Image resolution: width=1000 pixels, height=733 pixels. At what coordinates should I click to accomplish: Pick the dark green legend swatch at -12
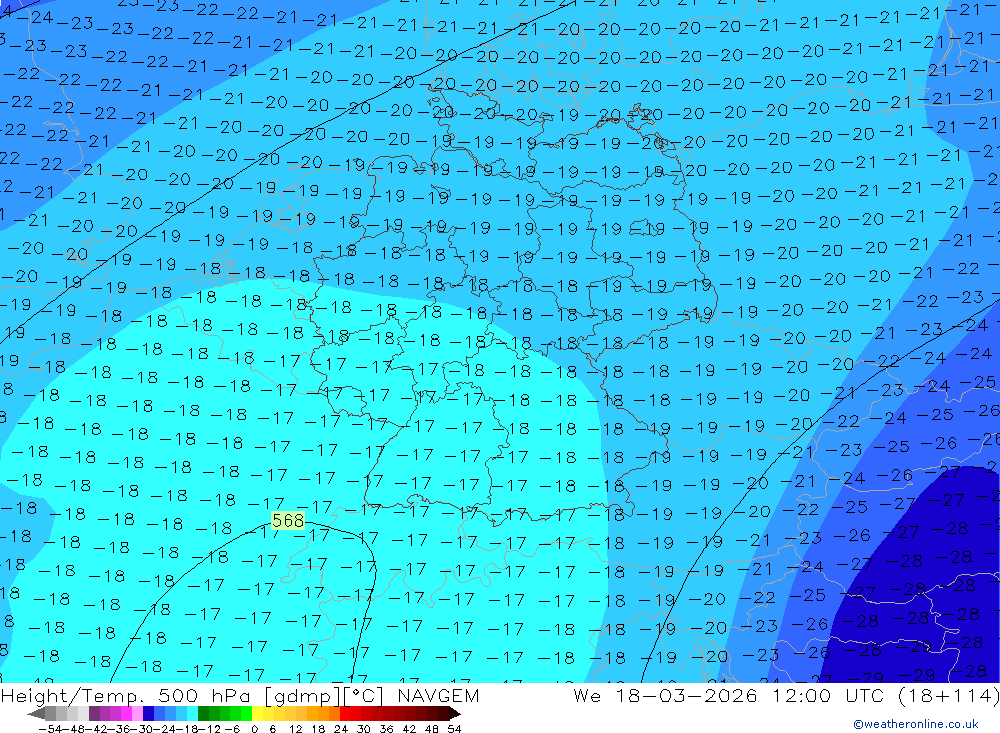203,713
